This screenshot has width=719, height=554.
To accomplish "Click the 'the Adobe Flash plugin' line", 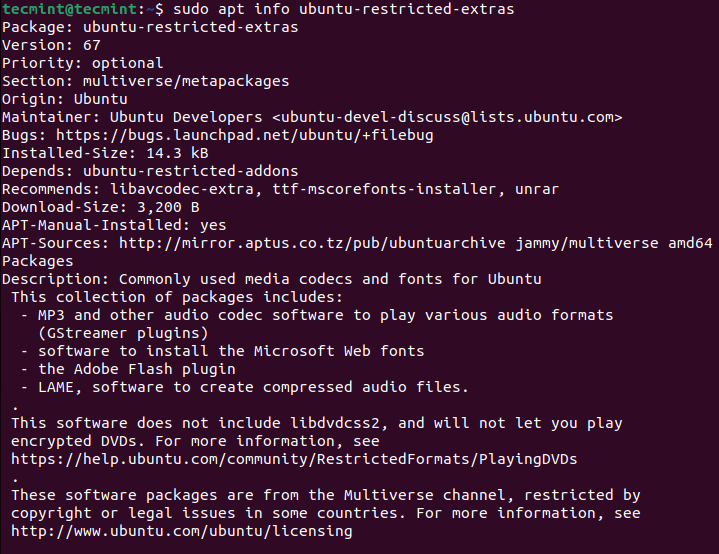I will click(137, 369).
